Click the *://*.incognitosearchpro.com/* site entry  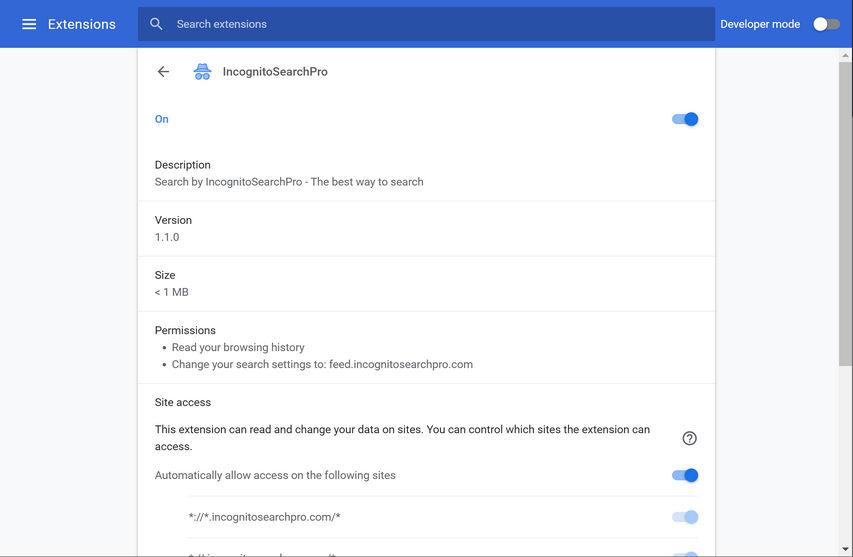(264, 517)
